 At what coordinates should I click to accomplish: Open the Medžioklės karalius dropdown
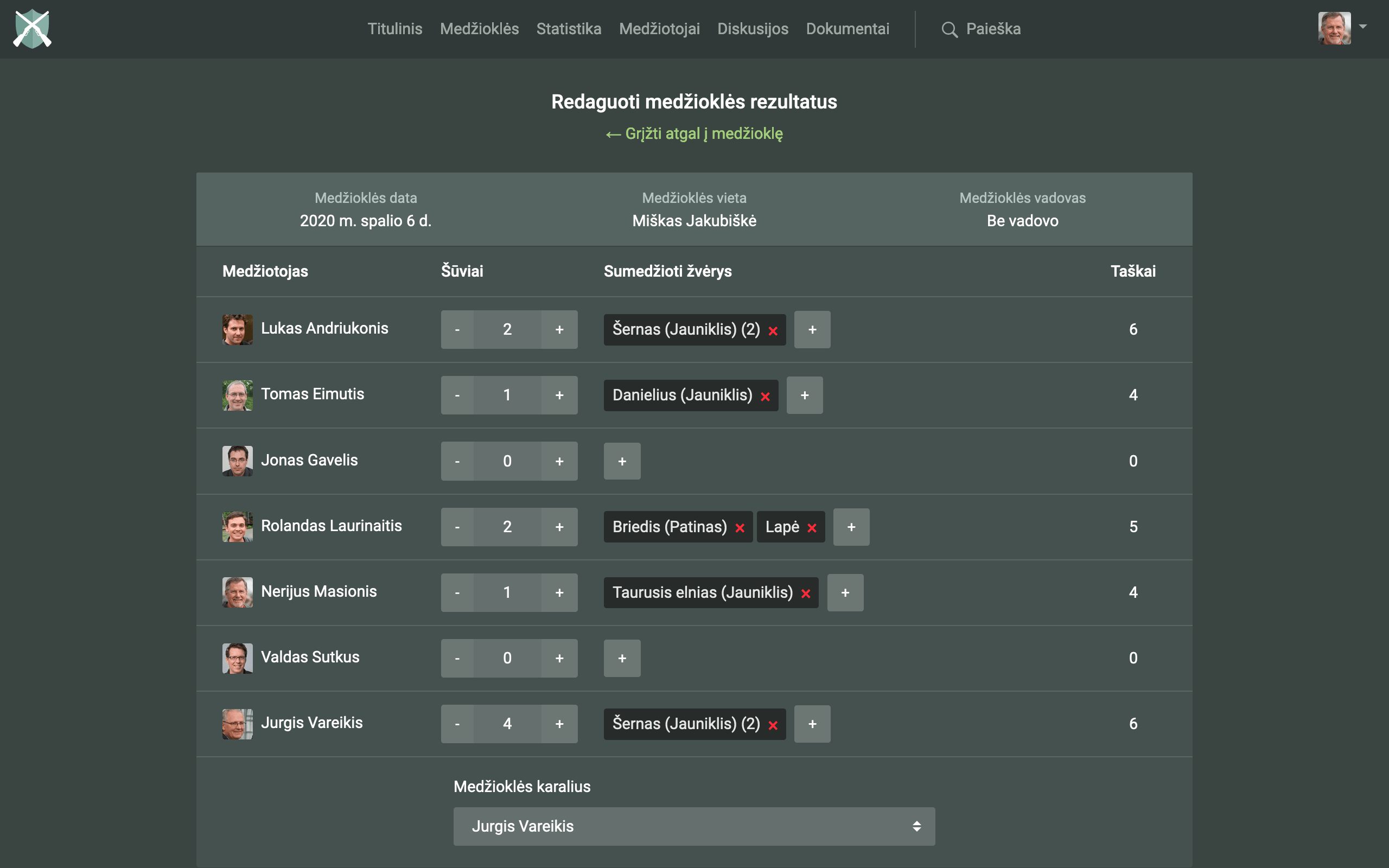tap(693, 826)
